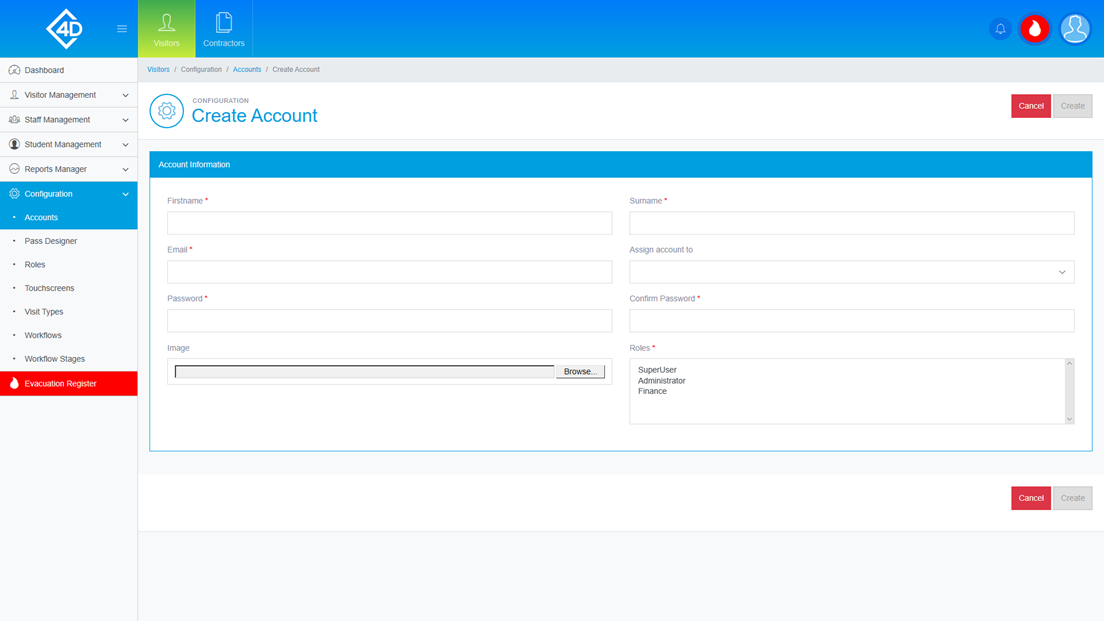This screenshot has height=621, width=1104.
Task: Click the Create Account gear icon
Action: (167, 111)
